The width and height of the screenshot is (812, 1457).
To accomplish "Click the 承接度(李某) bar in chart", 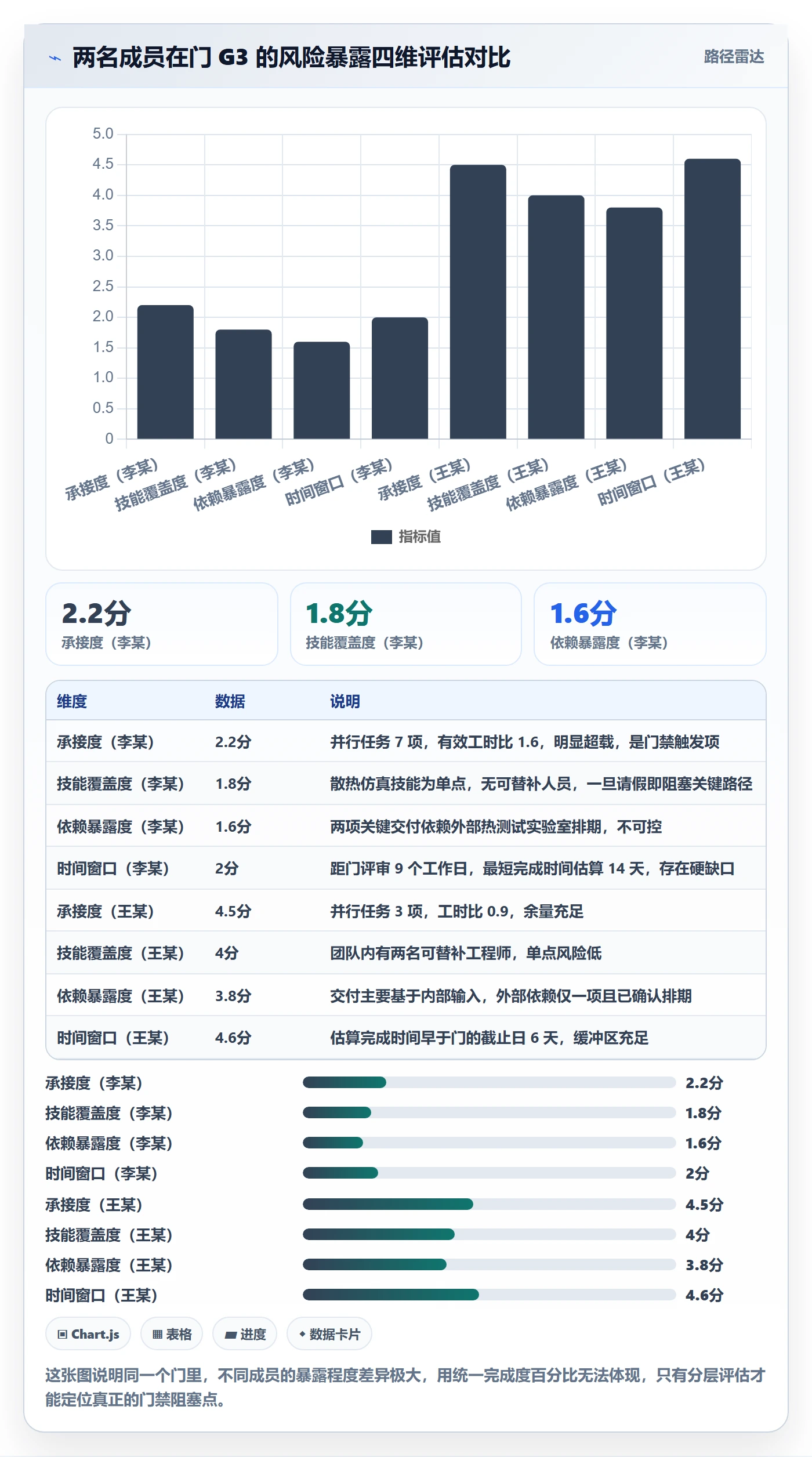I will coord(165,372).
